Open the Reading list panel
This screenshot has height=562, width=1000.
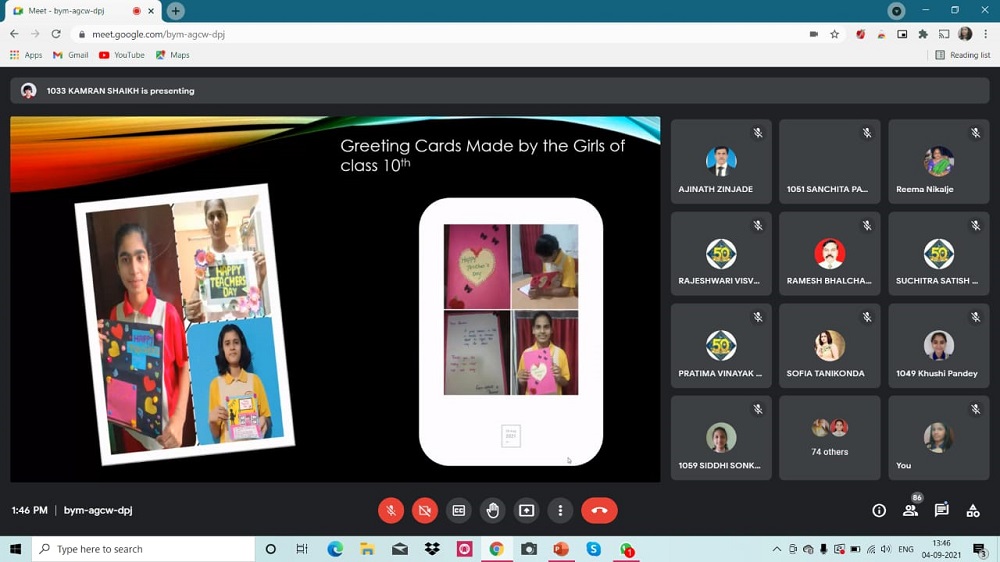pos(962,55)
